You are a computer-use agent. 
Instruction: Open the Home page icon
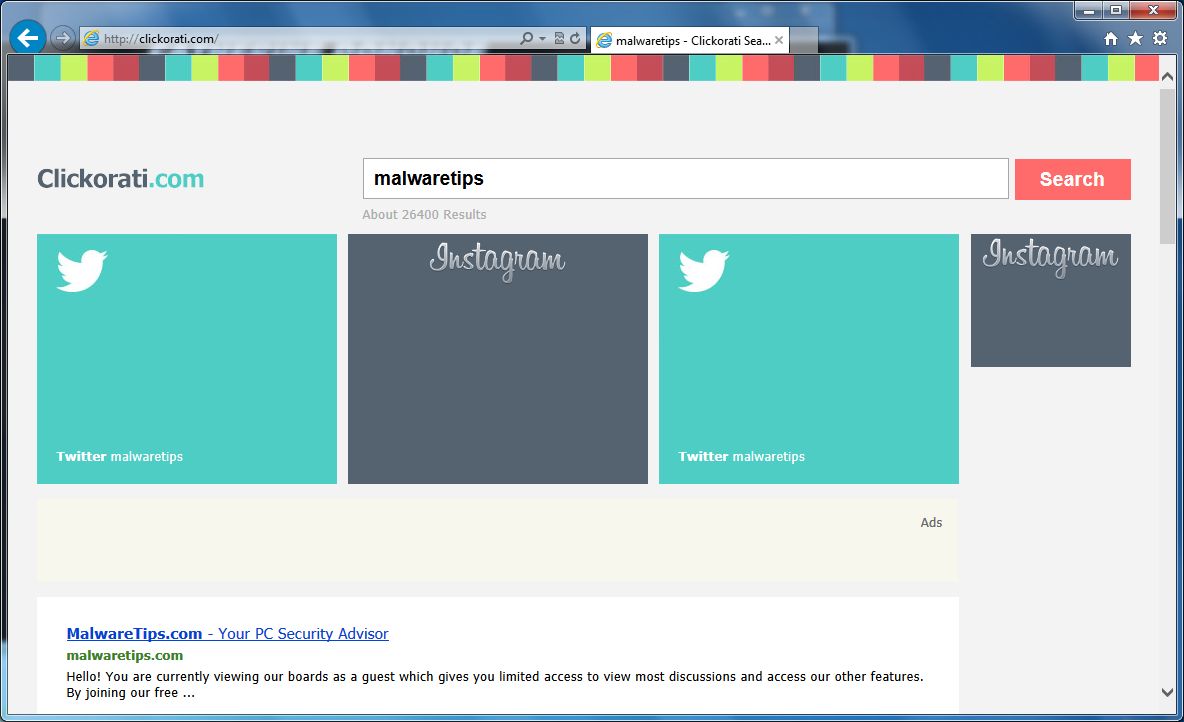click(1111, 39)
